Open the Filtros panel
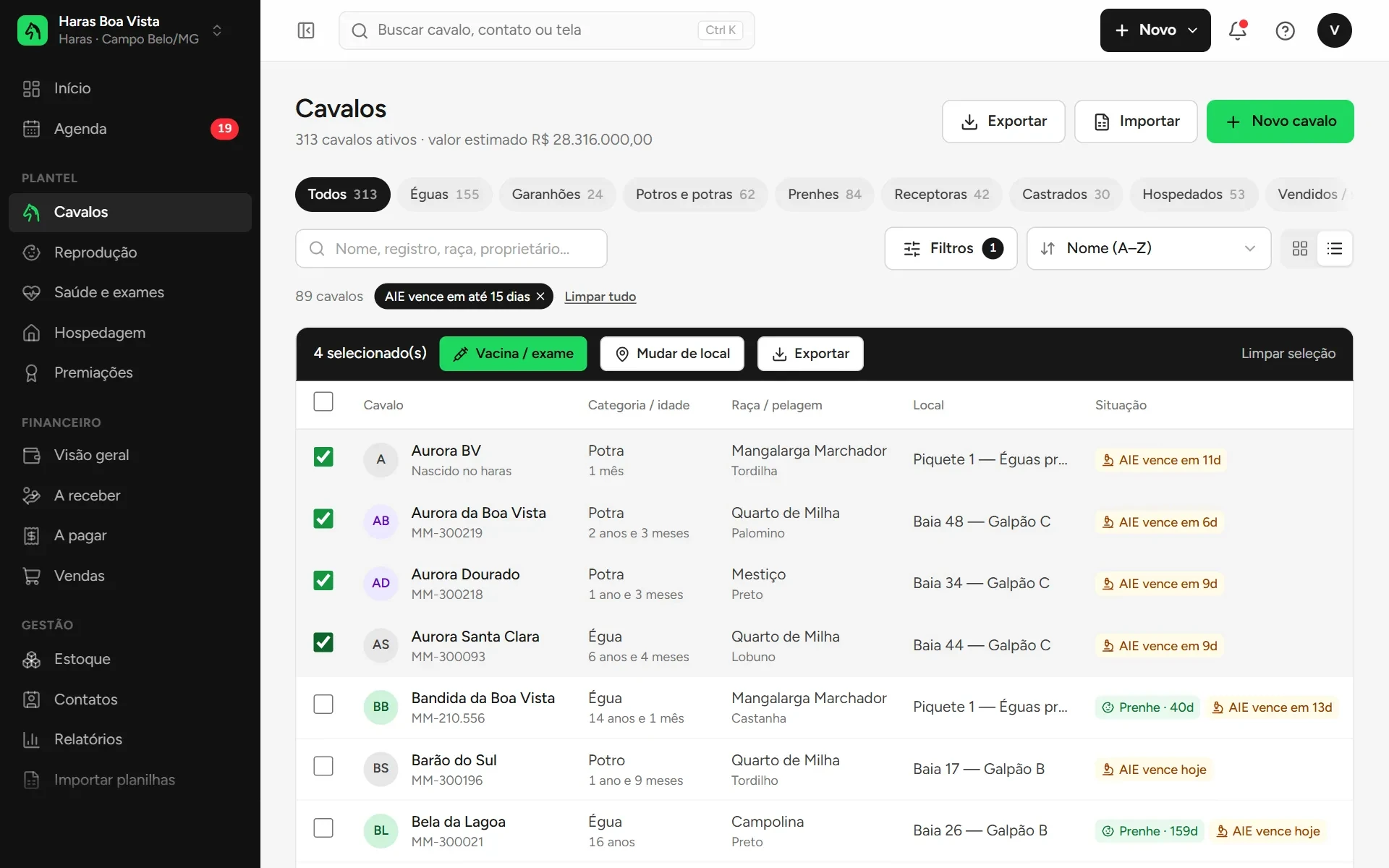1389x868 pixels. tap(951, 249)
